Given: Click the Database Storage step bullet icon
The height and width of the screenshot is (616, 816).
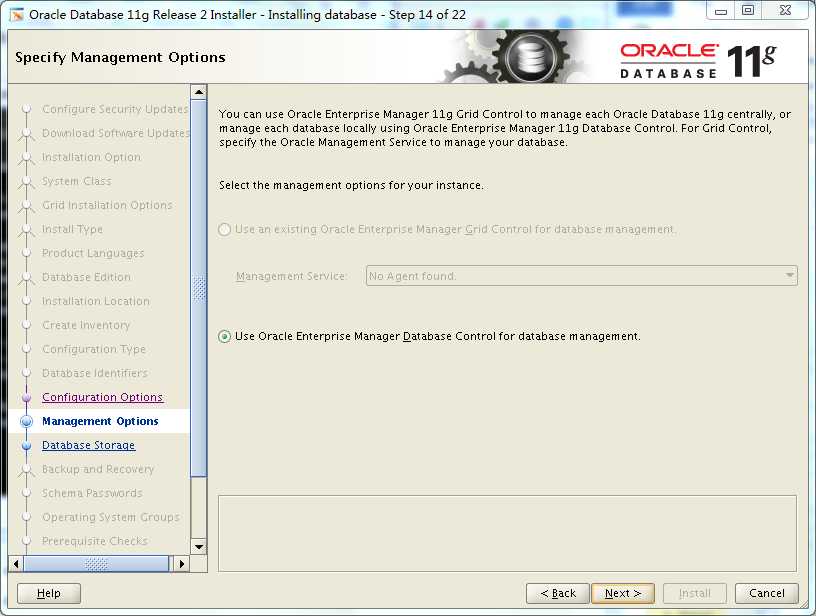Looking at the screenshot, I should [27, 445].
